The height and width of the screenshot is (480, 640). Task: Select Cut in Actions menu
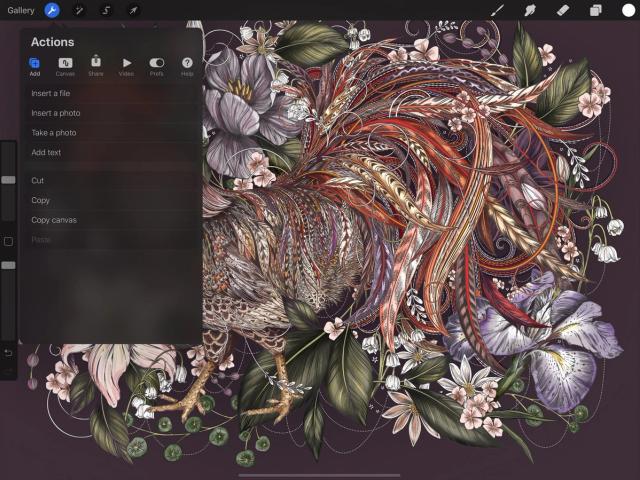coord(112,180)
